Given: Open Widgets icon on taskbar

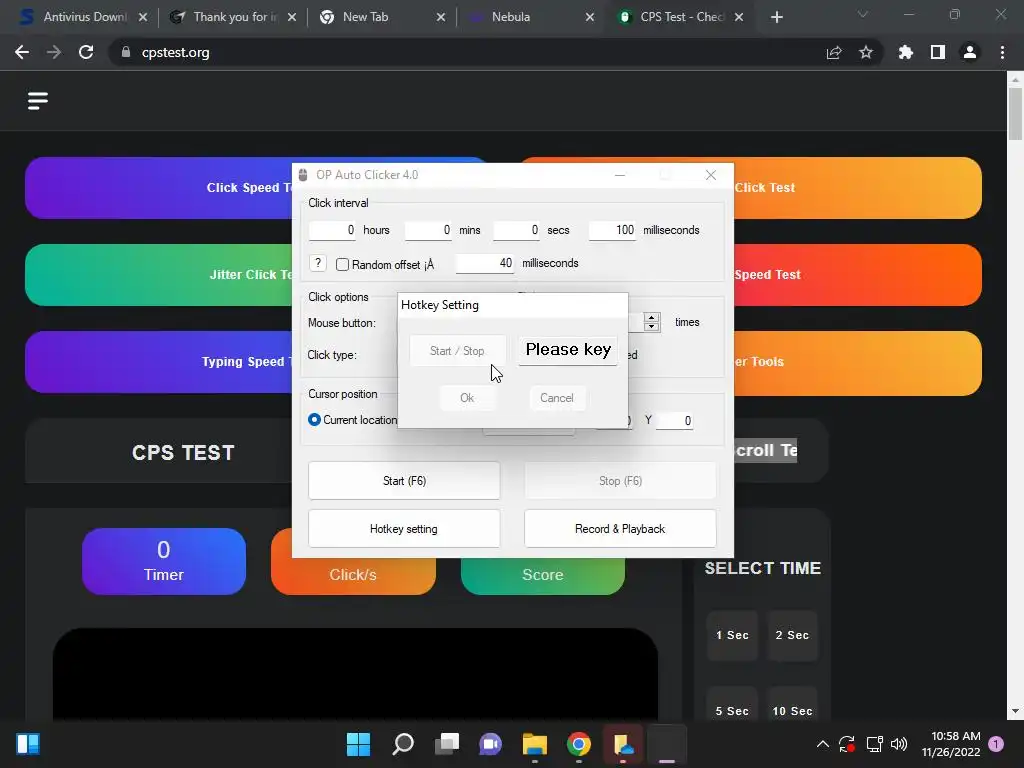Looking at the screenshot, I should [x=28, y=744].
